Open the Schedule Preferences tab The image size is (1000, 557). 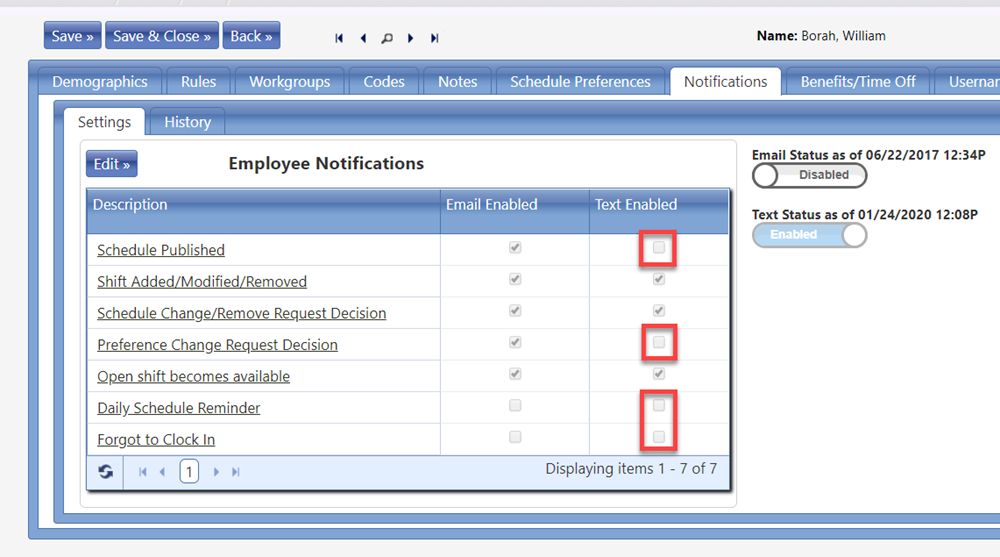[580, 82]
